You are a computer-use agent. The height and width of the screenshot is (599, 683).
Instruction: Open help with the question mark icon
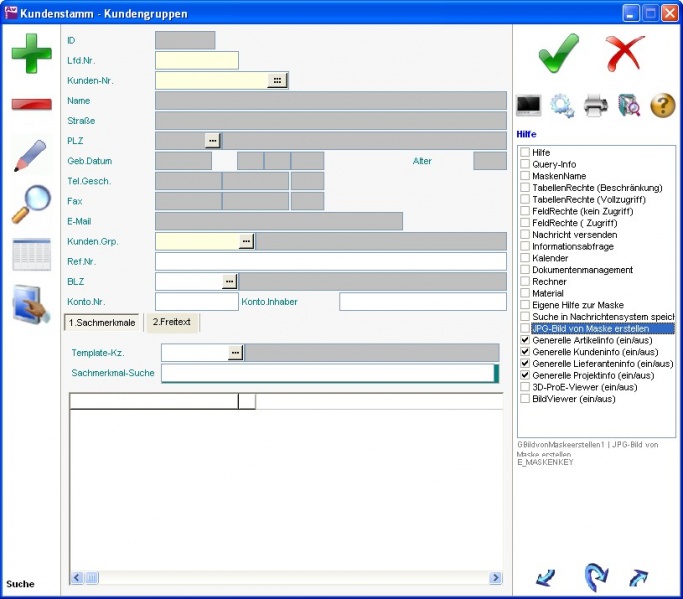click(663, 106)
